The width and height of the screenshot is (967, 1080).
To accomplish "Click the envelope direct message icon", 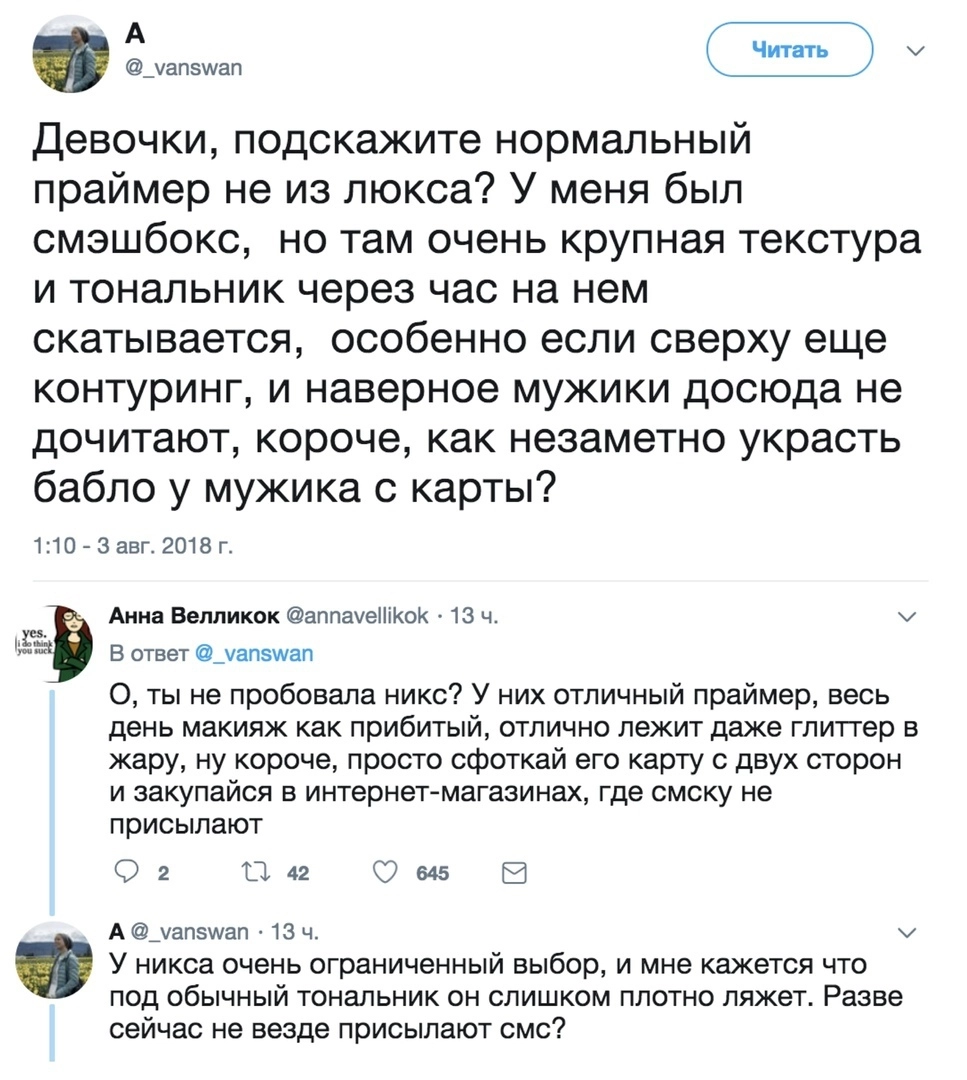I will pyautogui.click(x=513, y=873).
